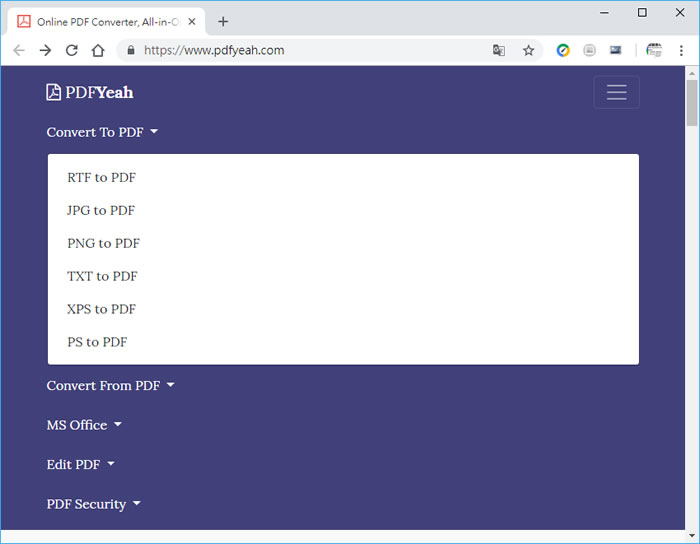The height and width of the screenshot is (544, 700).
Task: Collapse the Convert To PDF dropdown
Action: pyautogui.click(x=102, y=132)
